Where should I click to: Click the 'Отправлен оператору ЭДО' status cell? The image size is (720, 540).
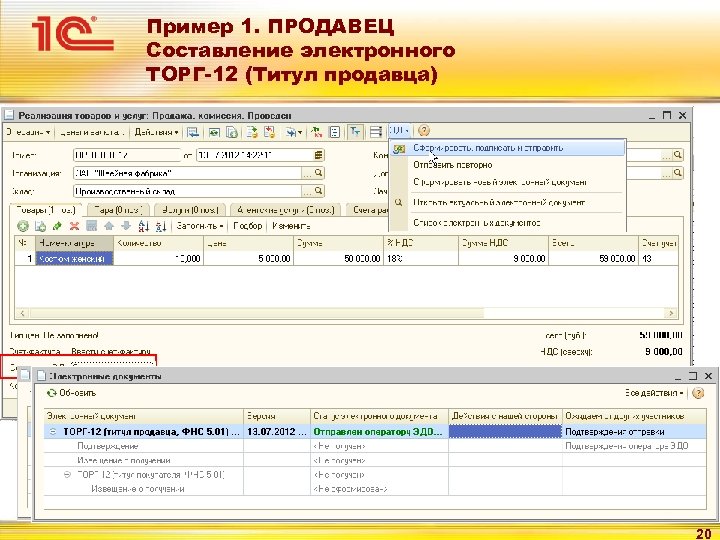(x=379, y=432)
